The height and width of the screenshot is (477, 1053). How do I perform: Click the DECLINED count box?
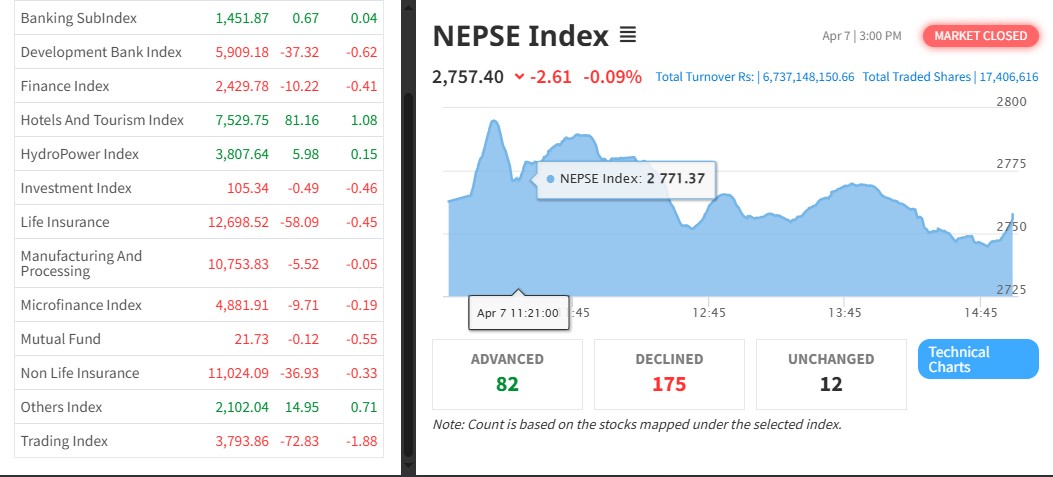point(669,373)
